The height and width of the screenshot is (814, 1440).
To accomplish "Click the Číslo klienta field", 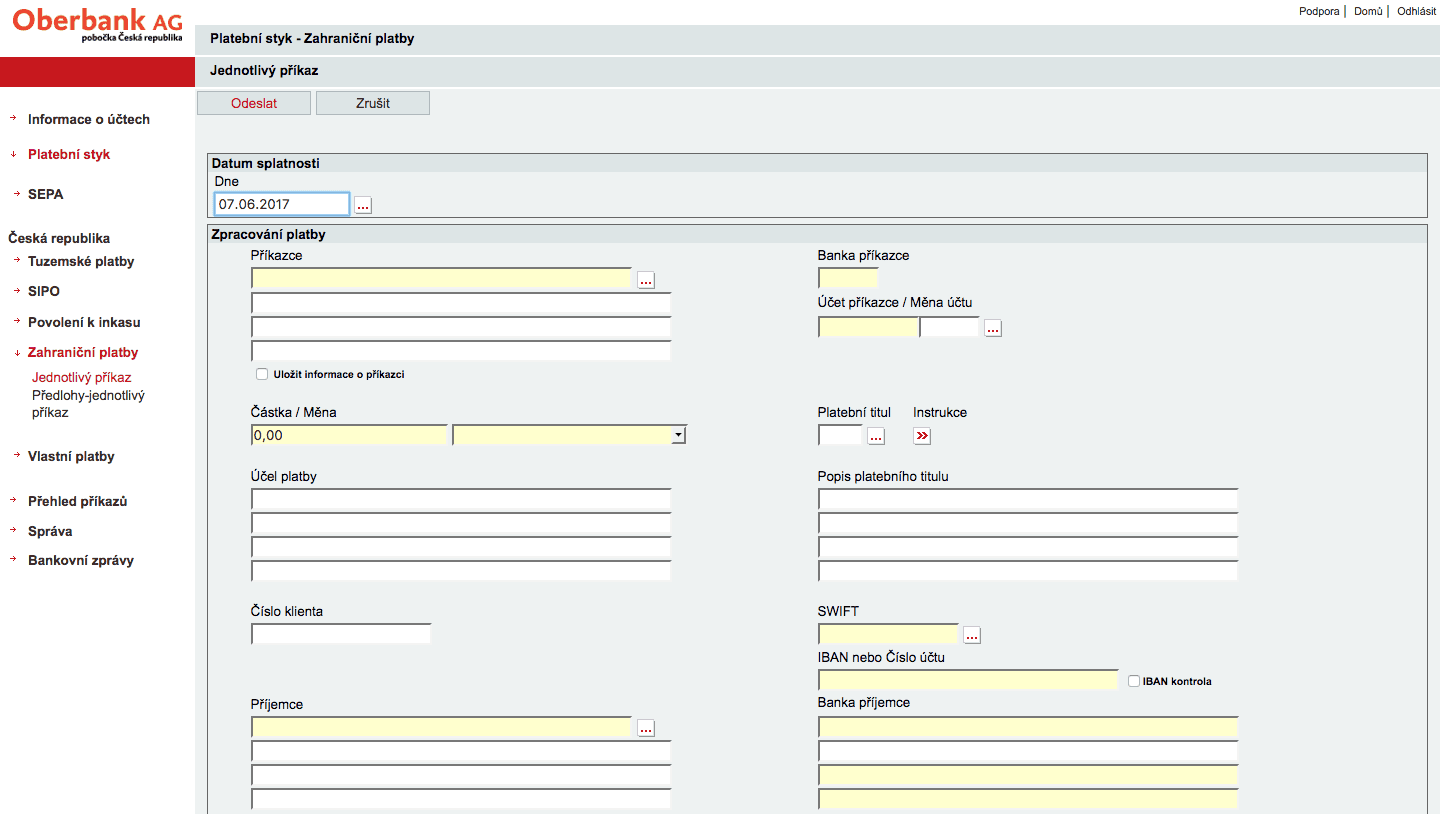I will 341,634.
